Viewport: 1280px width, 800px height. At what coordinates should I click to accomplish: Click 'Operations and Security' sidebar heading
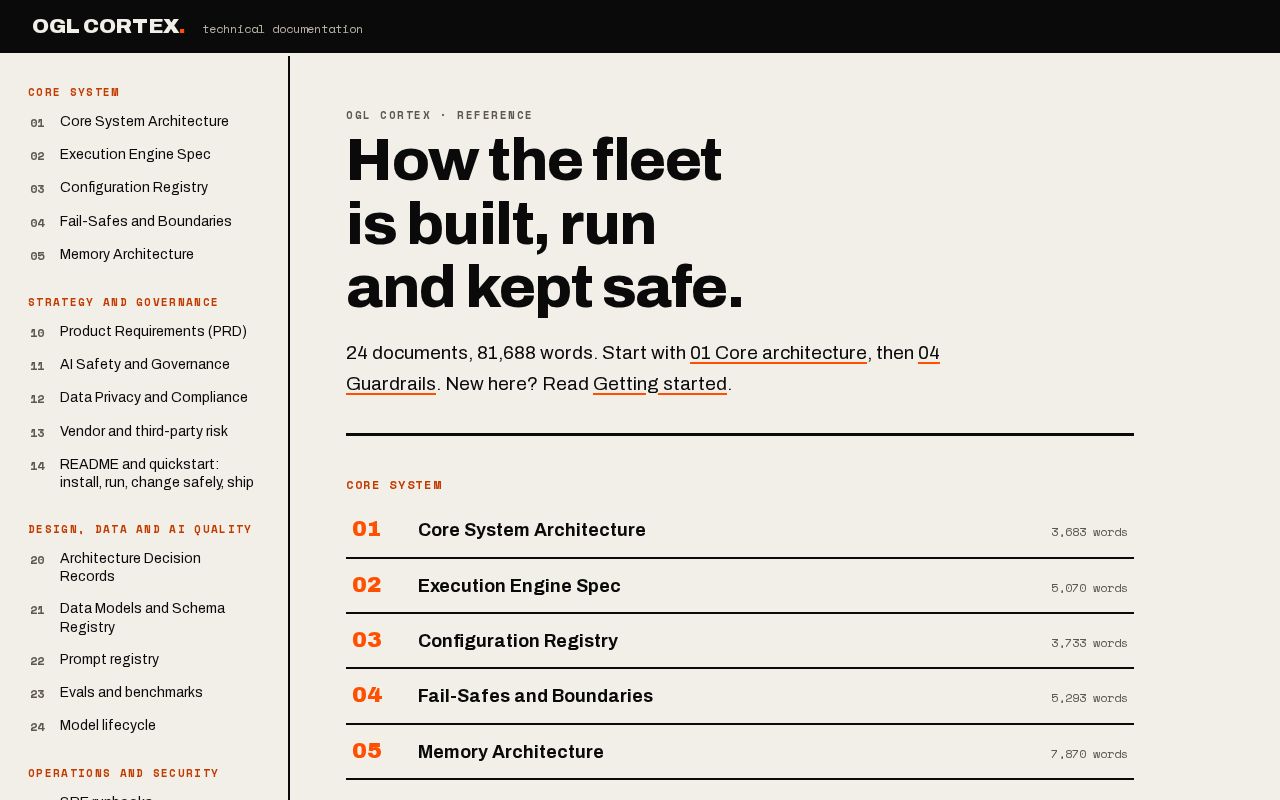123,773
